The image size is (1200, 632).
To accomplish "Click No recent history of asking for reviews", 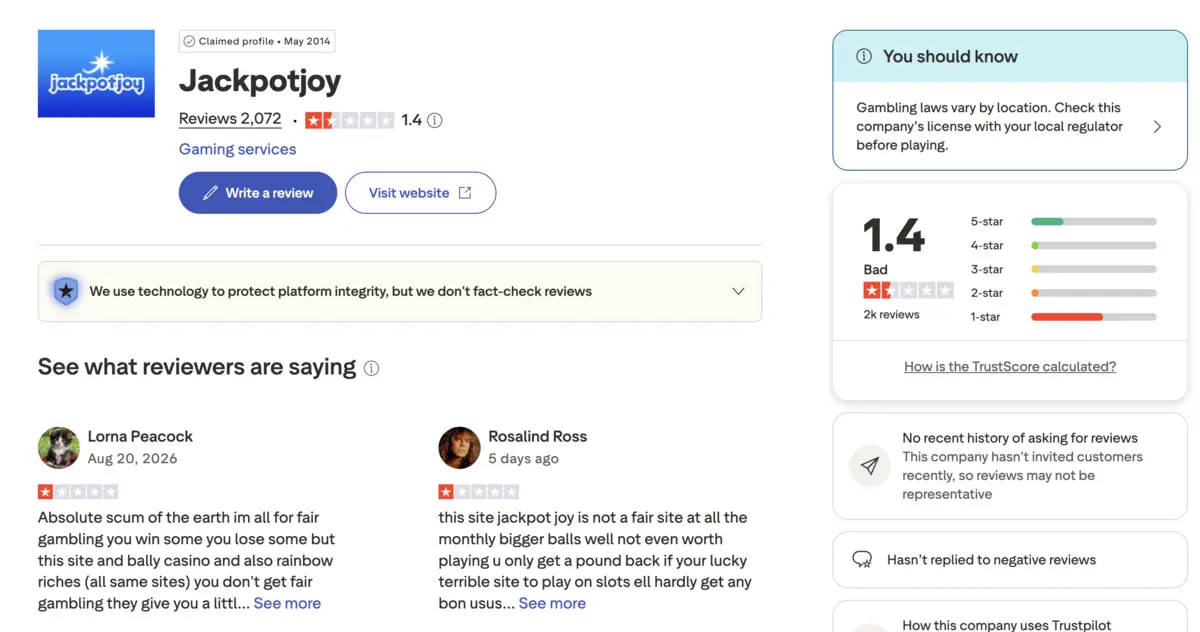I will [x=1020, y=438].
